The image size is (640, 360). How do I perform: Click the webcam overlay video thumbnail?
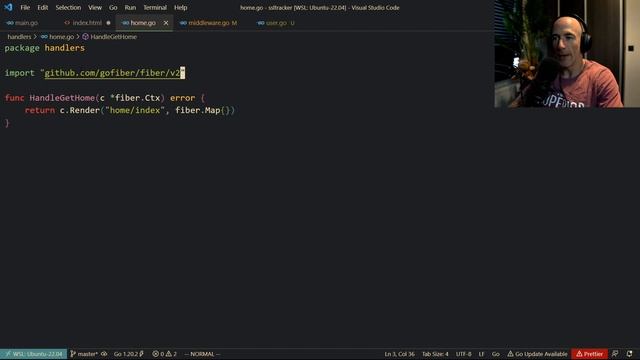pyautogui.click(x=567, y=53)
